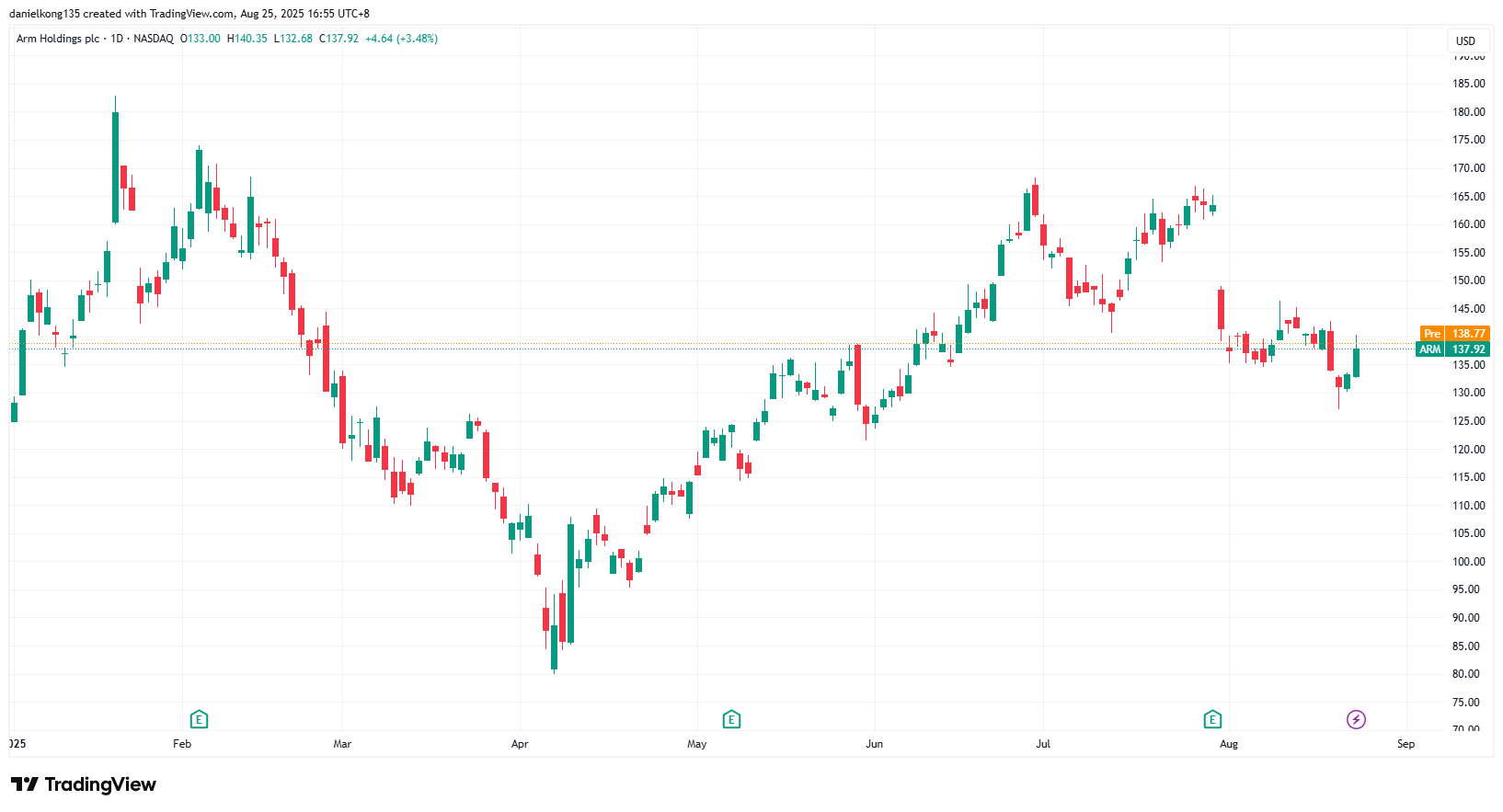This screenshot has height=812, width=1503.
Task: Click the orange Pre 138.77 price label
Action: (x=1454, y=334)
